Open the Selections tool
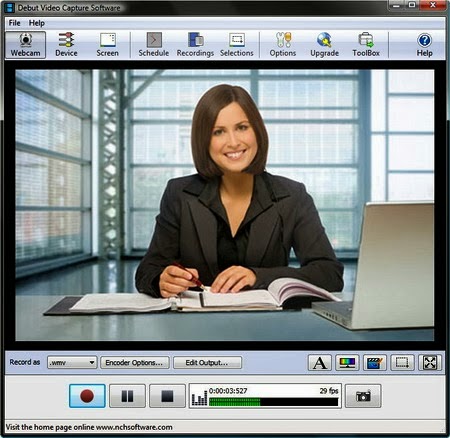This screenshot has height=438, width=450. tap(237, 45)
